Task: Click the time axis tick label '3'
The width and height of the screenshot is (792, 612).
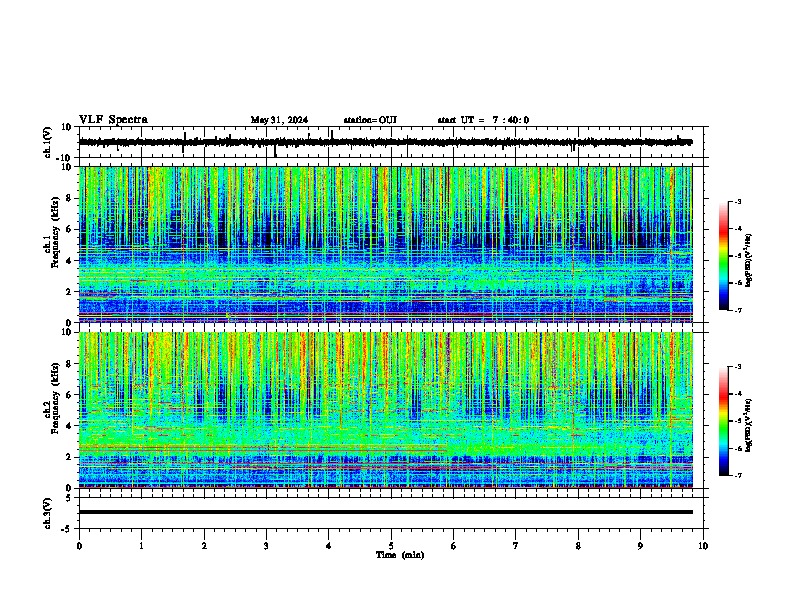Action: tap(266, 546)
